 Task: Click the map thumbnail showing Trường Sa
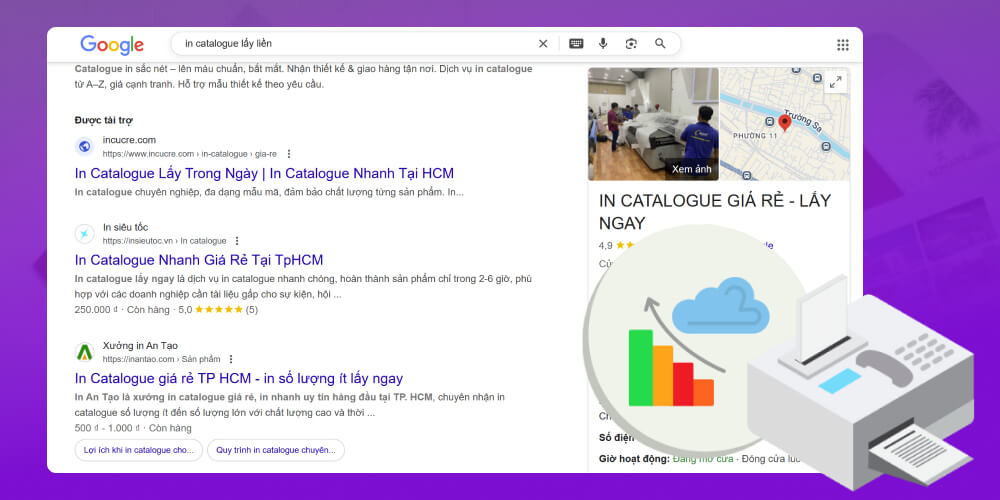click(x=784, y=124)
